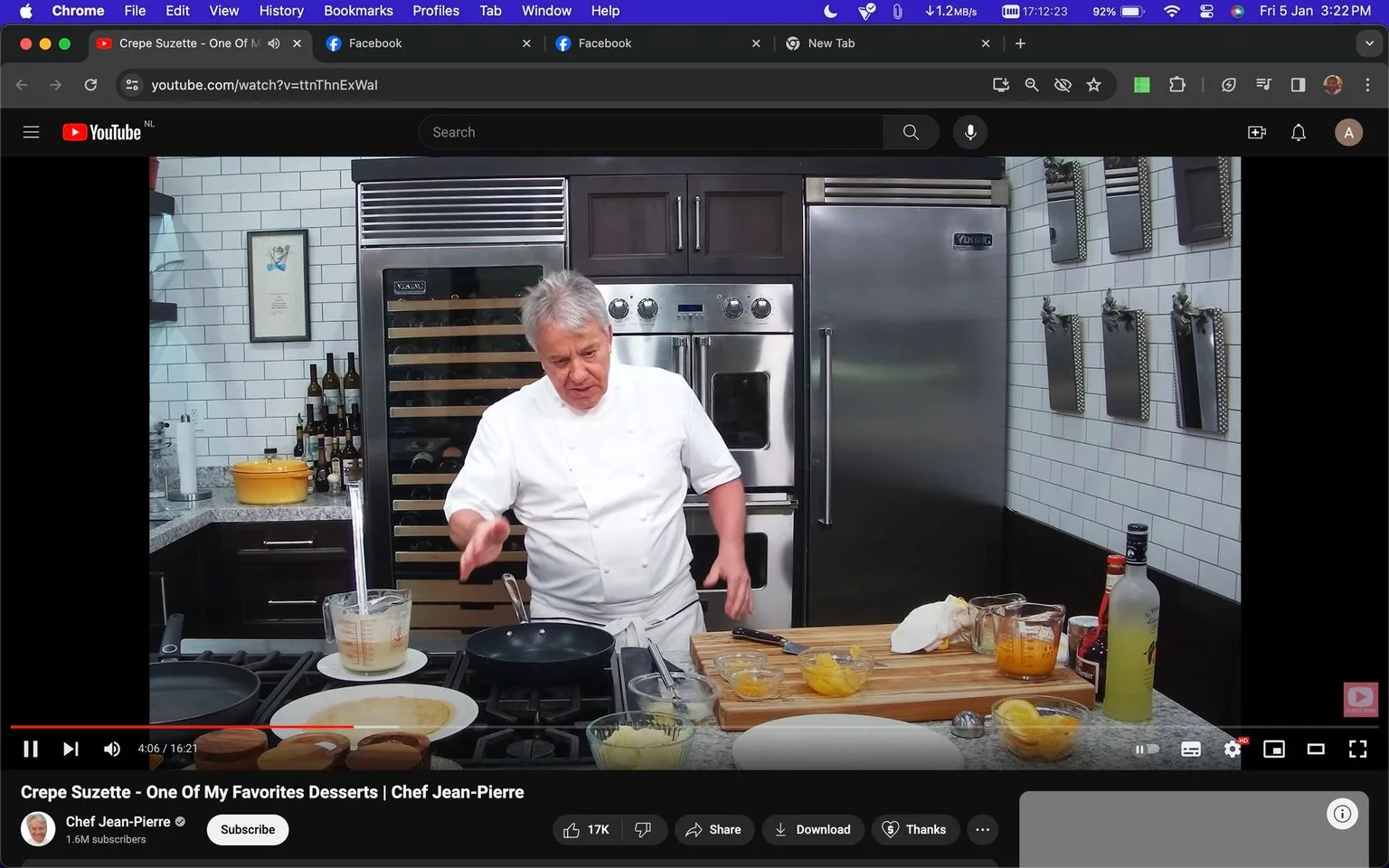1389x868 pixels.
Task: Start voice search with microphone
Action: (x=970, y=132)
